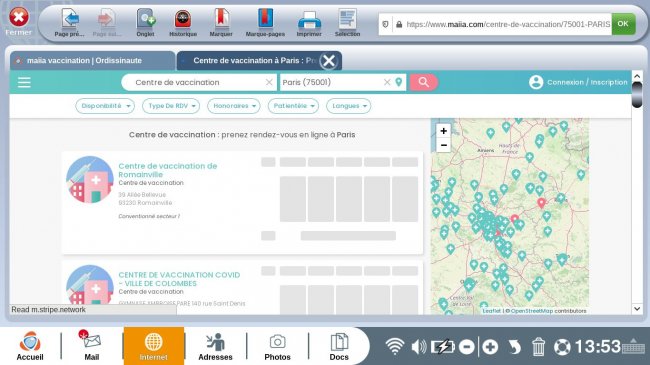The width and height of the screenshot is (650, 365).
Task: Open the Patientèle filter dropdown
Action: pos(293,106)
